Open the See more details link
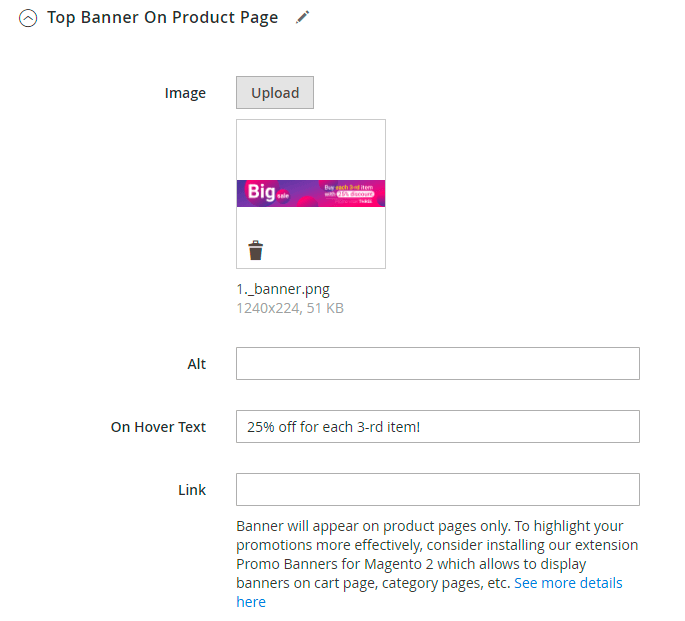The height and width of the screenshot is (621, 685). tap(568, 583)
